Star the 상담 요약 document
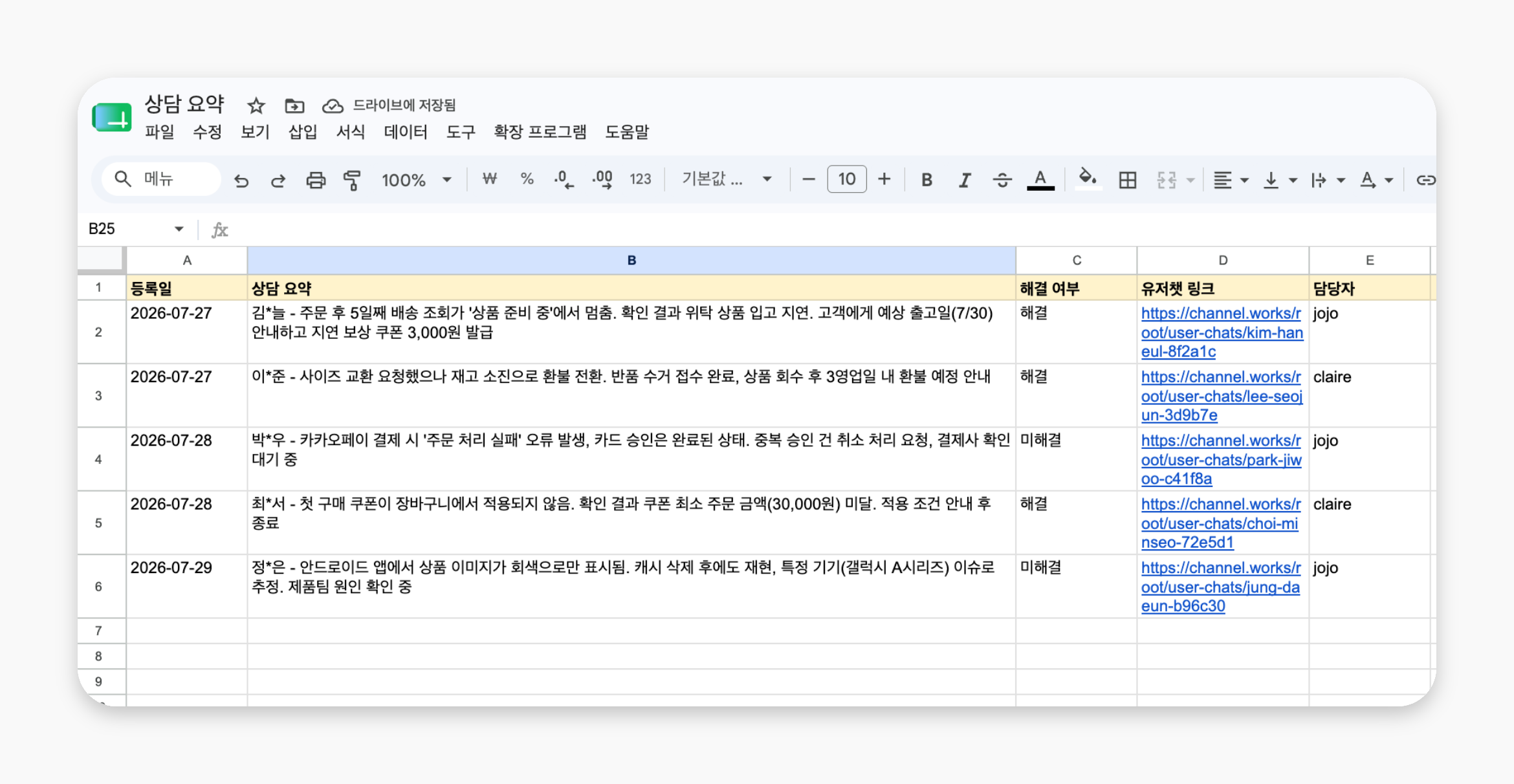 click(256, 105)
